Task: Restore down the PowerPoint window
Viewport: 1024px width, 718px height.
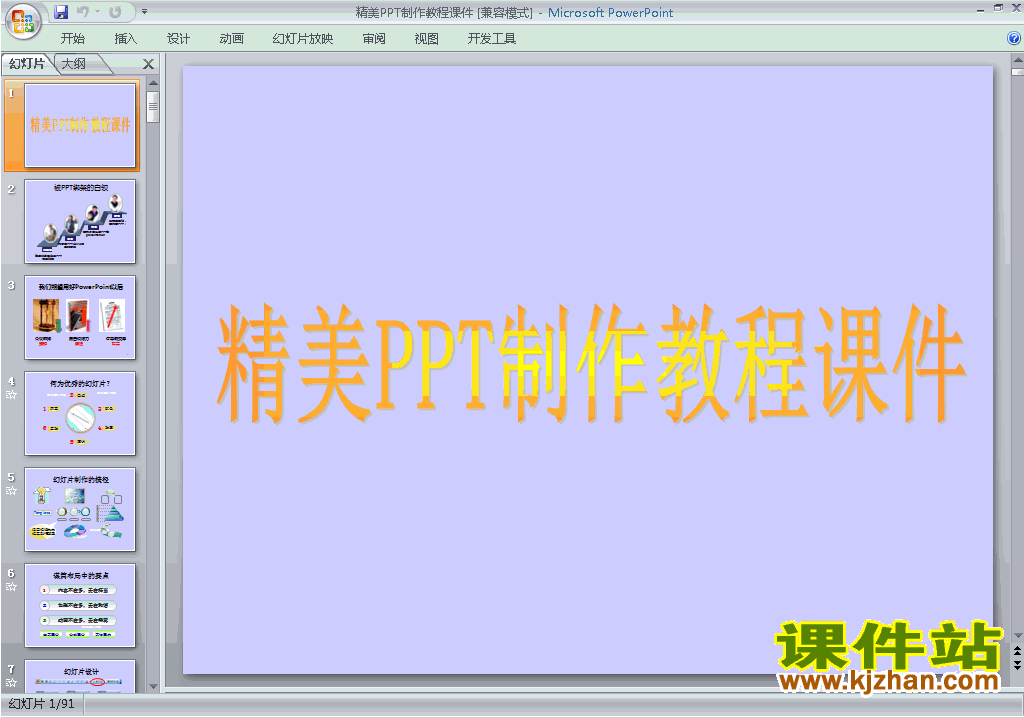Action: pos(999,8)
